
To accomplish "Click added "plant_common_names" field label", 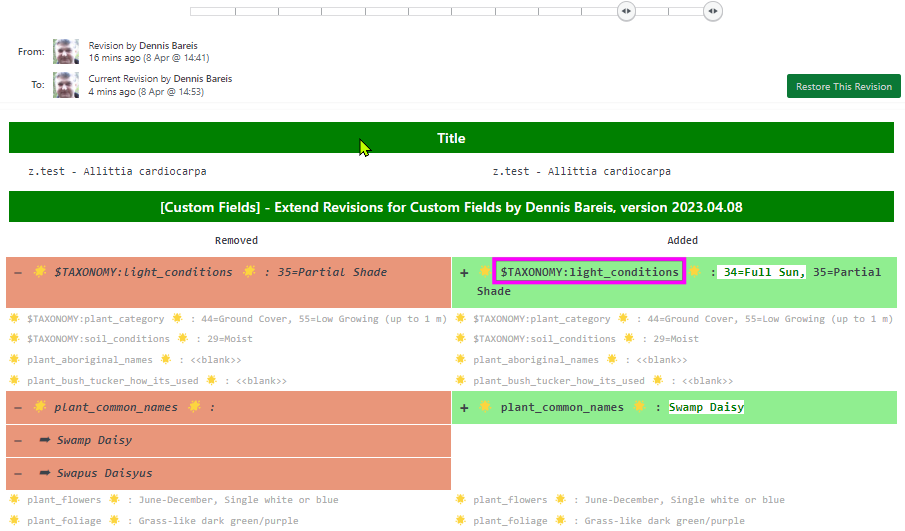I will (562, 407).
